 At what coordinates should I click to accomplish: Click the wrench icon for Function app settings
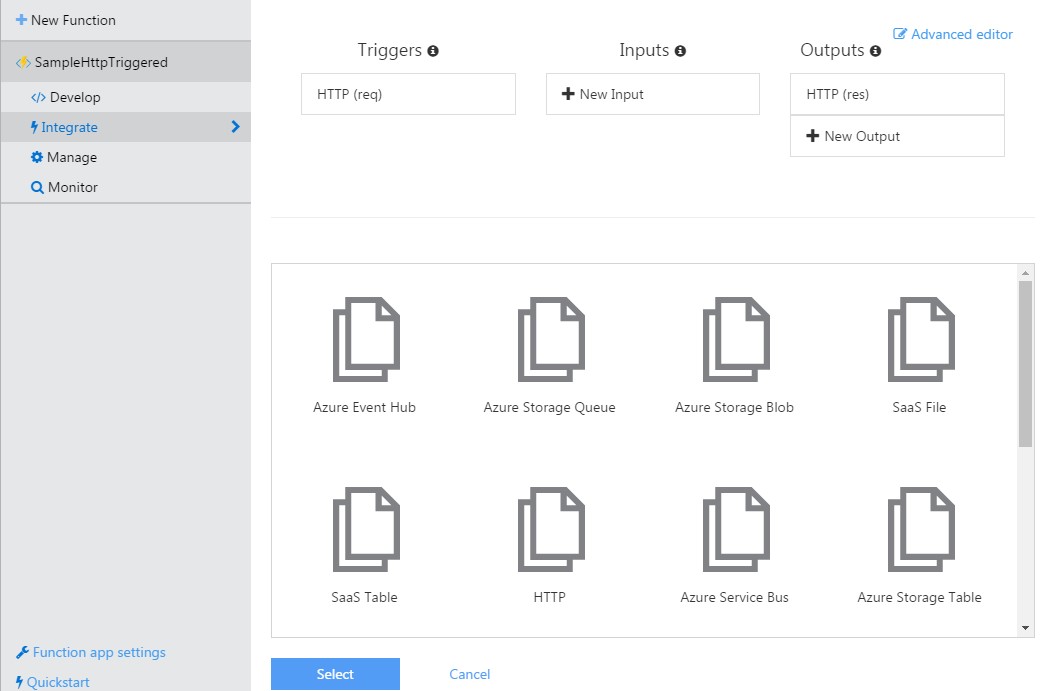tap(22, 652)
